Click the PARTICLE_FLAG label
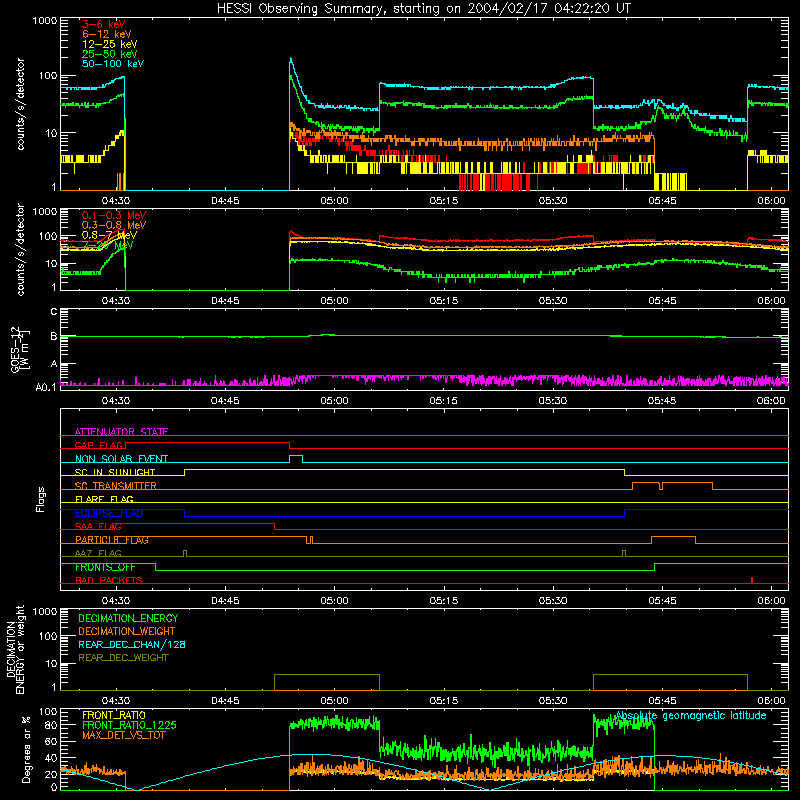The height and width of the screenshot is (800, 800). point(112,540)
